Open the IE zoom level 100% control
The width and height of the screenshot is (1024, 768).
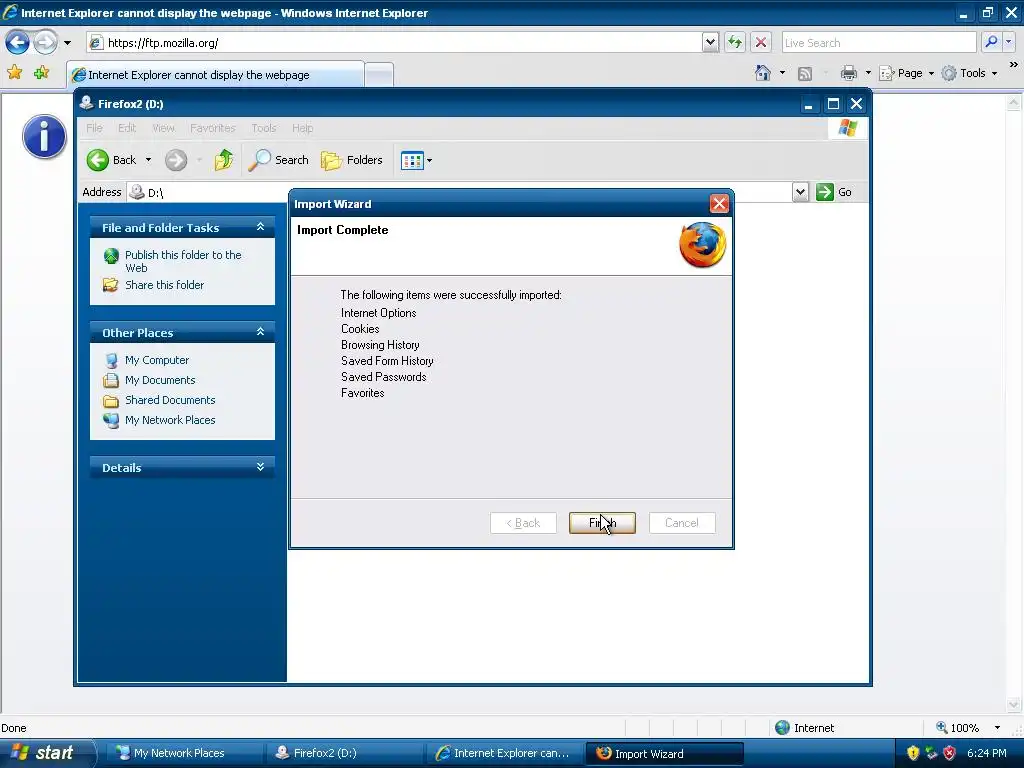(x=968, y=728)
